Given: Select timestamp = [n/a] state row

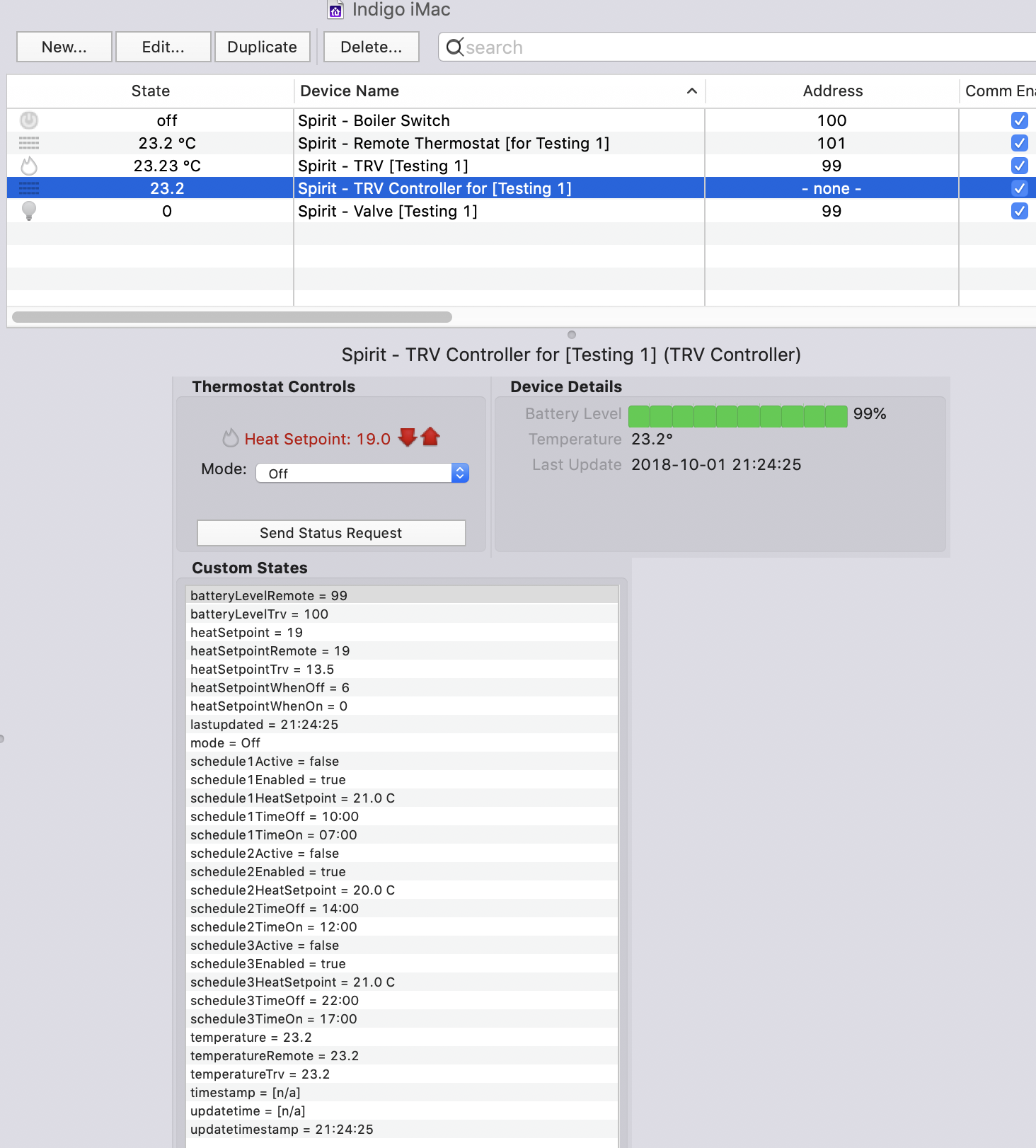Looking at the screenshot, I should 402,1092.
